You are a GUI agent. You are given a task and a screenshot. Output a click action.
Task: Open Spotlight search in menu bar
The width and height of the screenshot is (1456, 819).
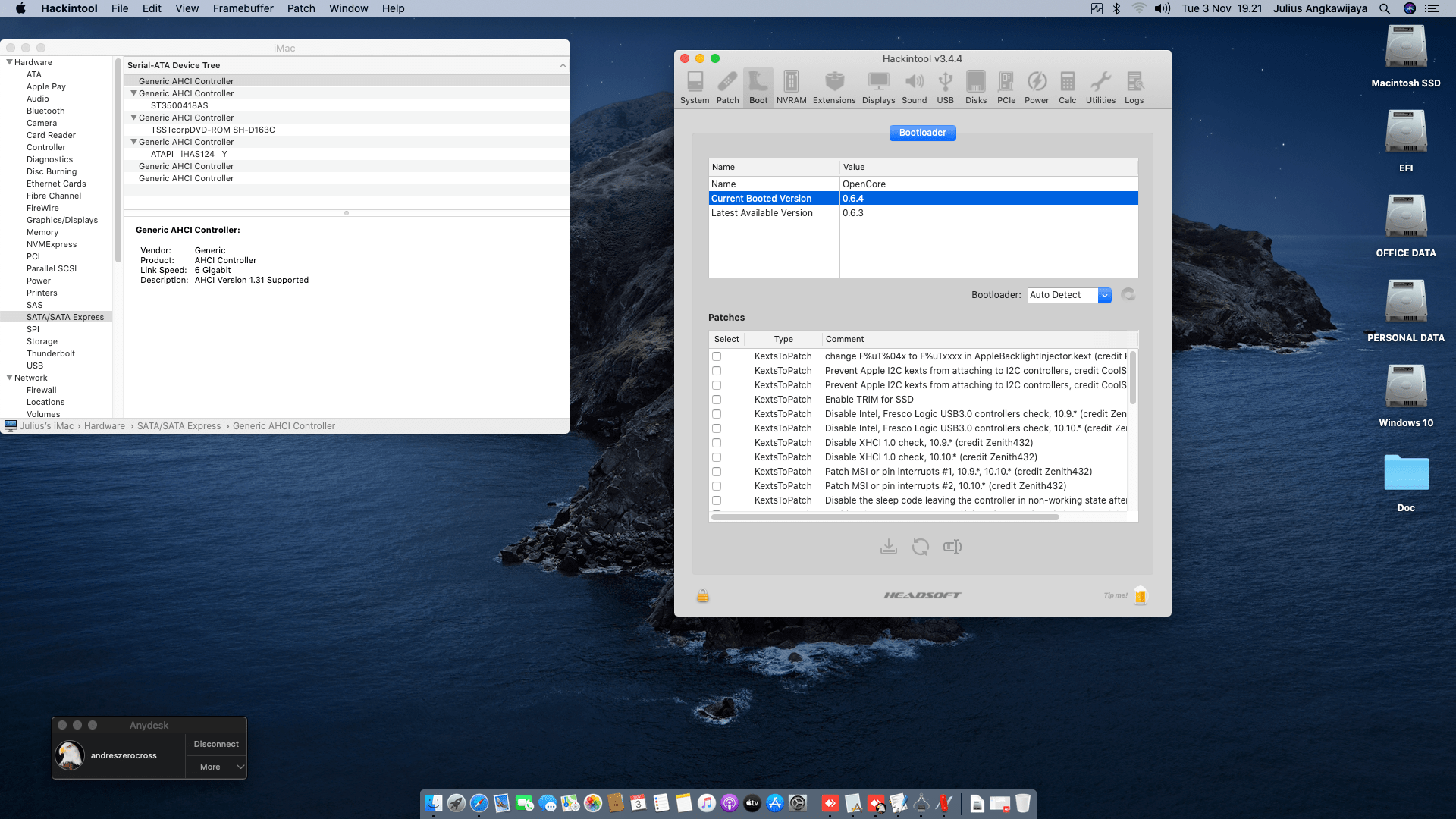[x=1385, y=8]
